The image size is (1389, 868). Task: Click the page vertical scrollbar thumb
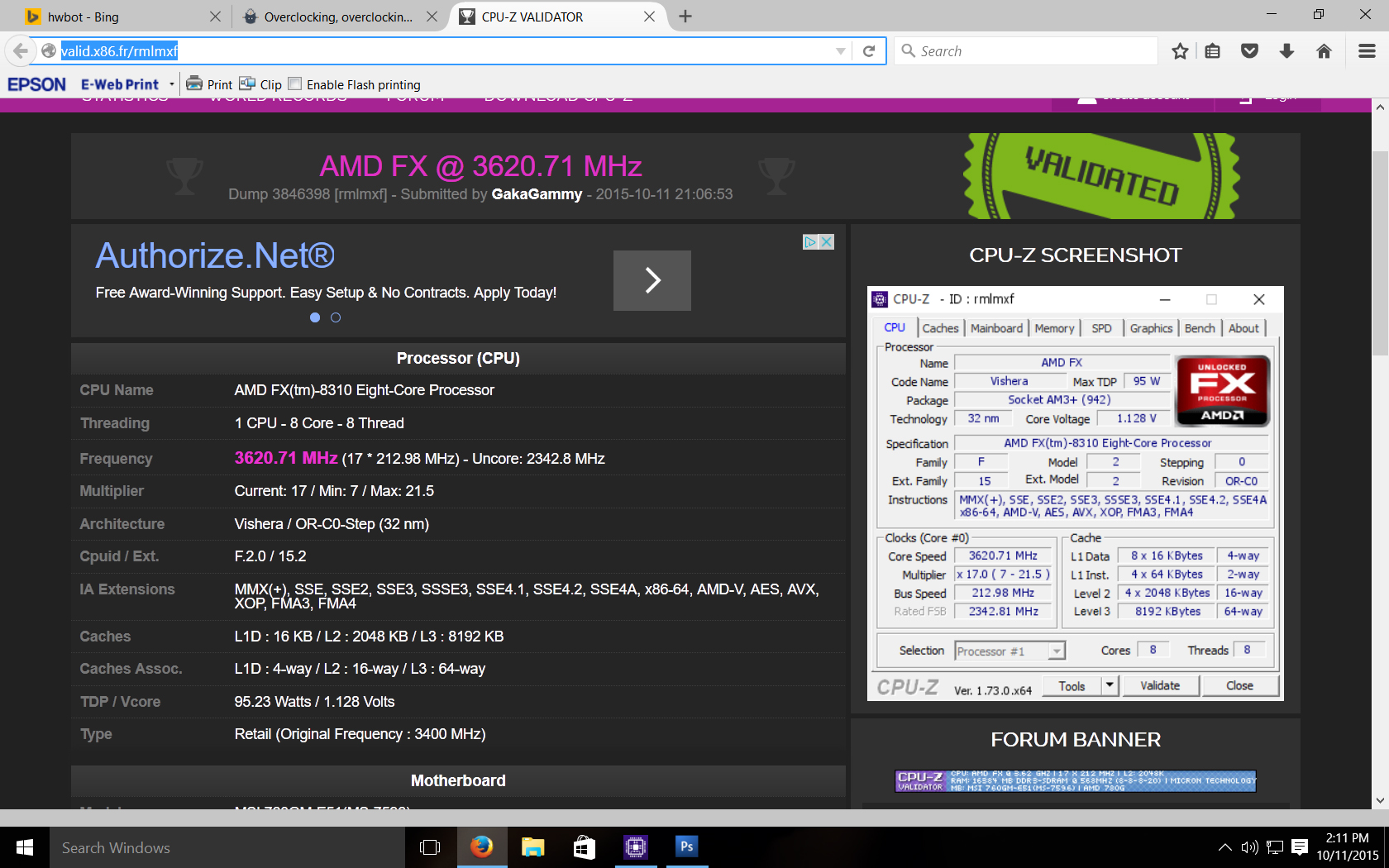pyautogui.click(x=1380, y=252)
